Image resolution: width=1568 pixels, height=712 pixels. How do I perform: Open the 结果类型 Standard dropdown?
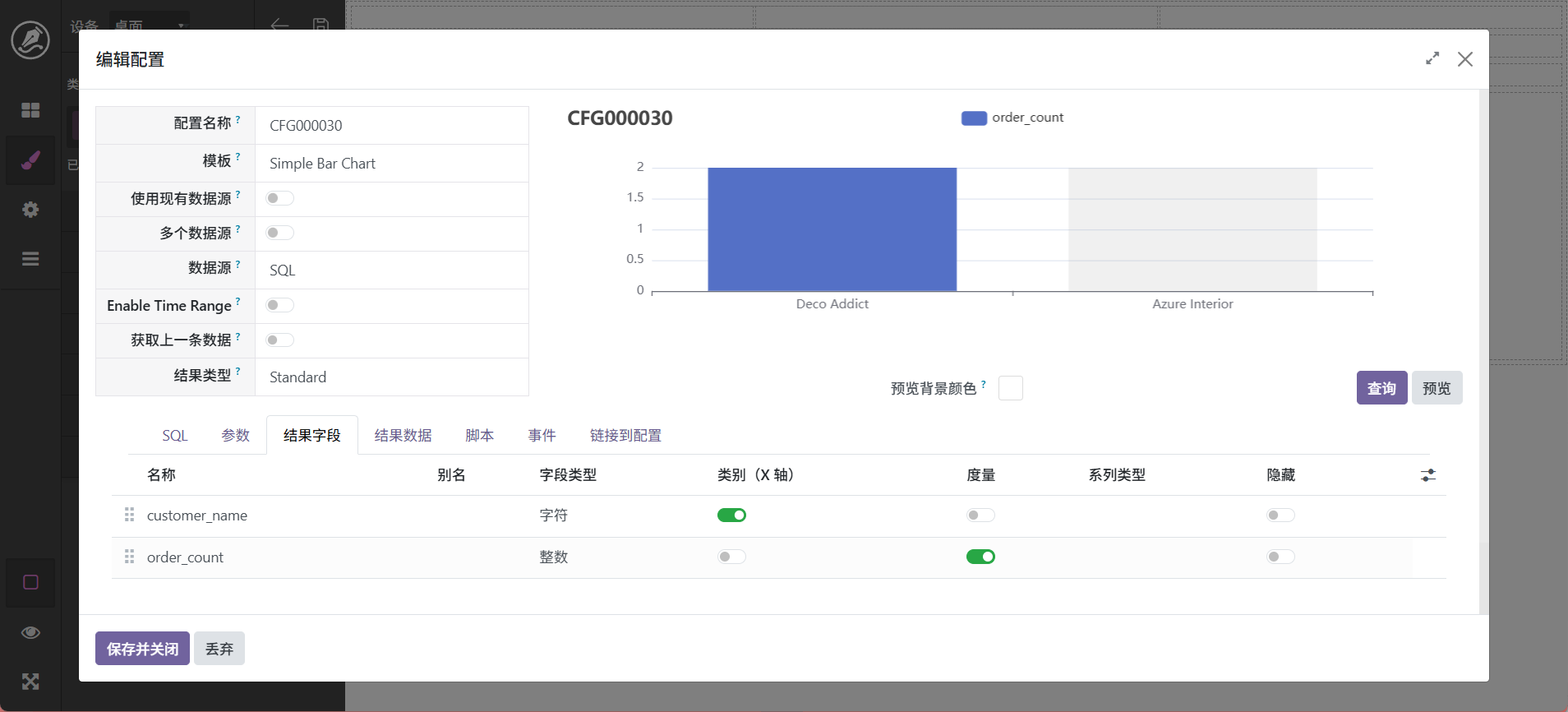[391, 377]
